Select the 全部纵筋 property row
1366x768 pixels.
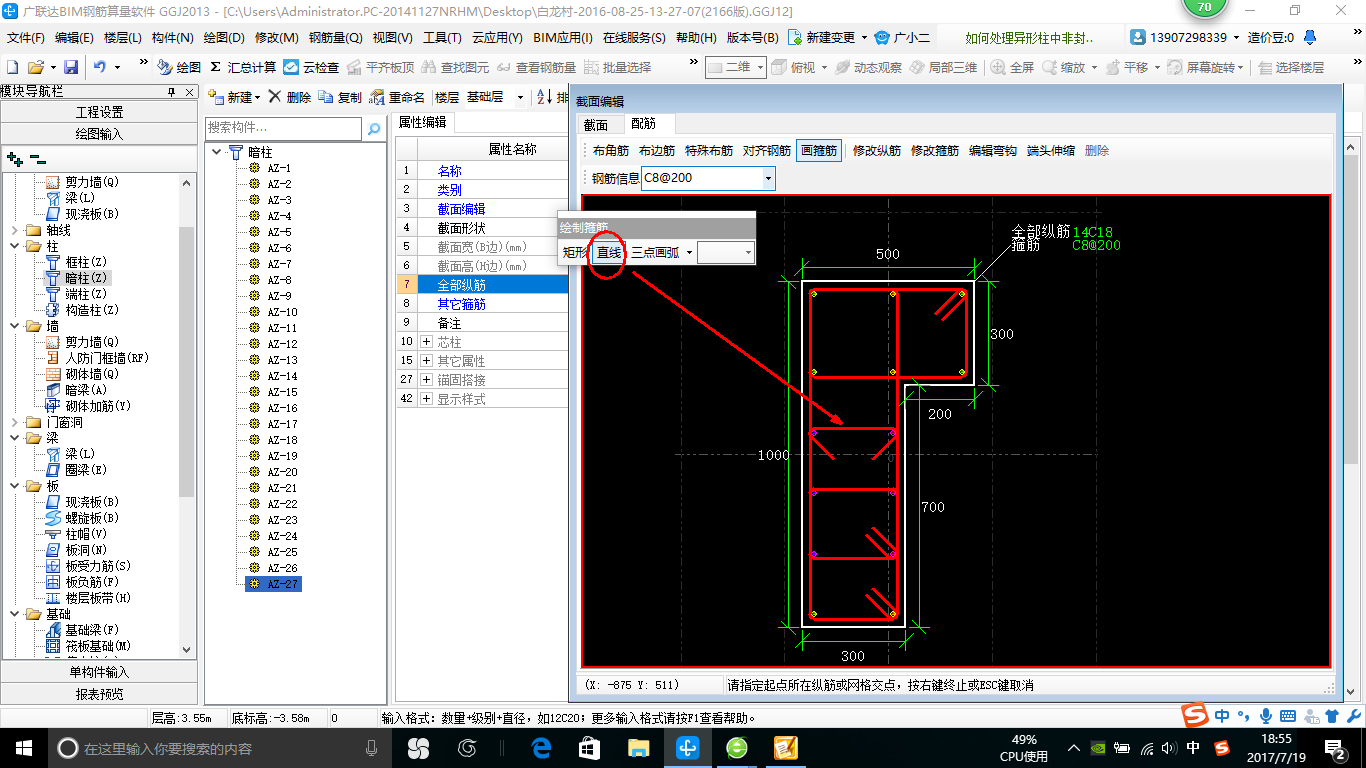point(483,285)
